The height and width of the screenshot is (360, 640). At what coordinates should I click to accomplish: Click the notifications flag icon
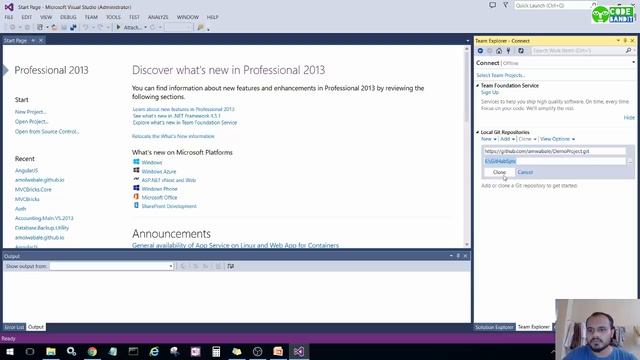click(505, 5)
